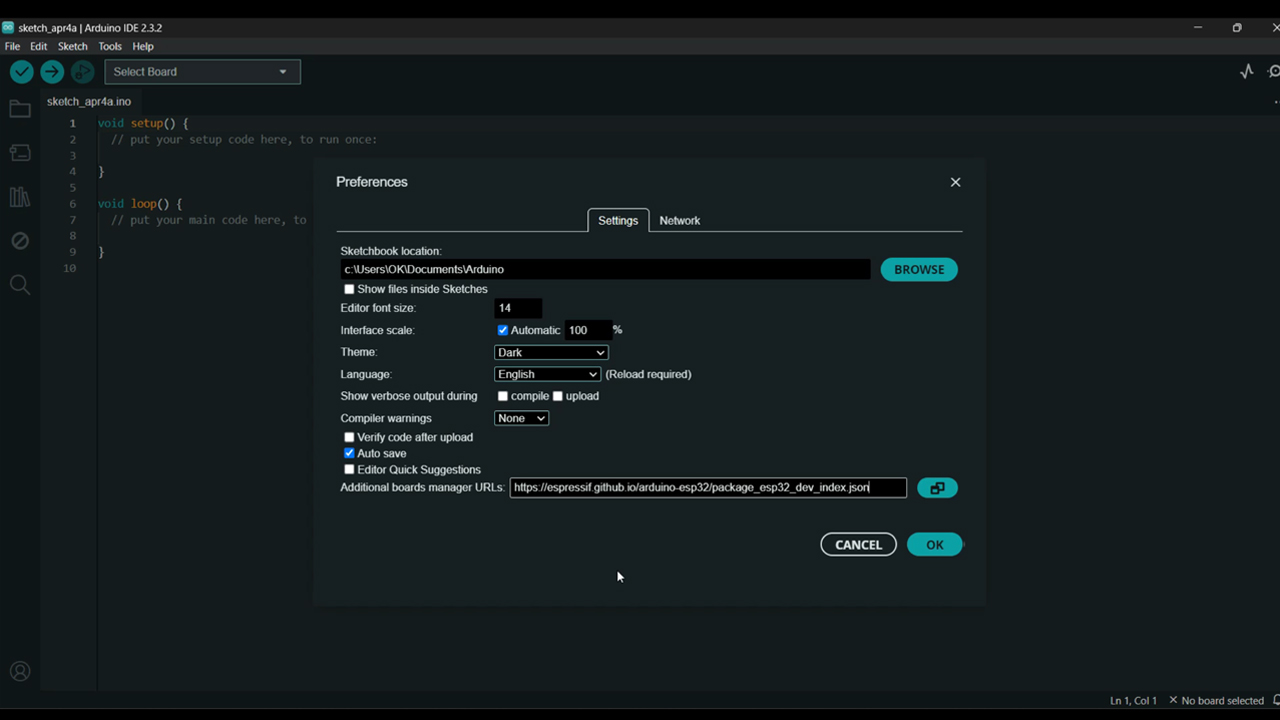
Task: Click the Verify checkmark icon
Action: 21,72
